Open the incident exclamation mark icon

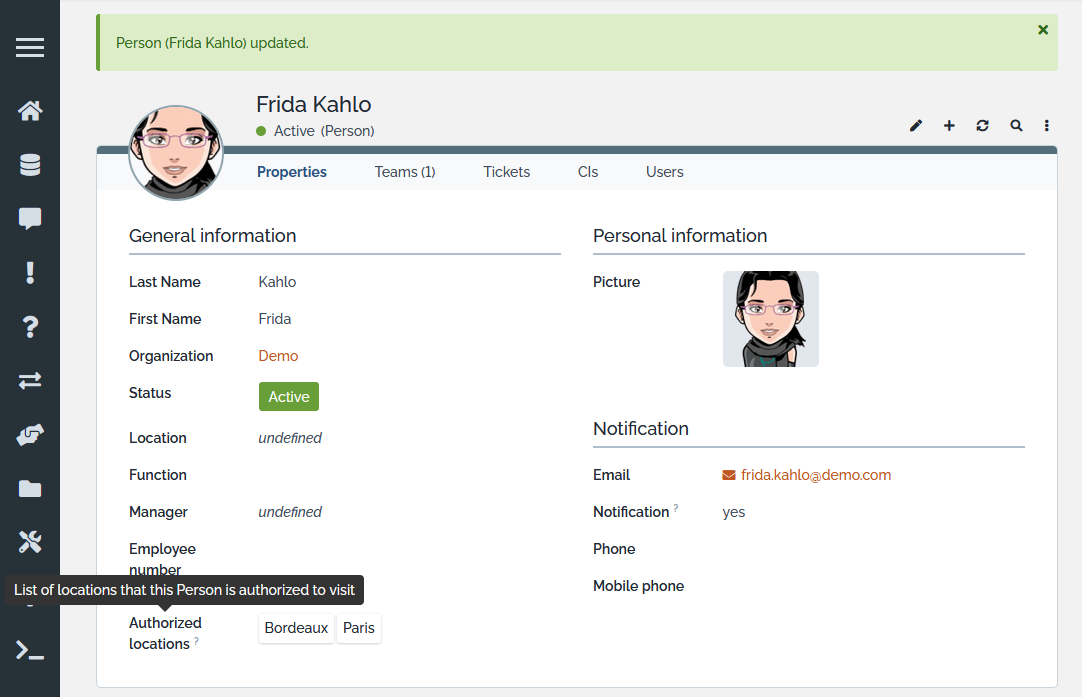[x=30, y=273]
